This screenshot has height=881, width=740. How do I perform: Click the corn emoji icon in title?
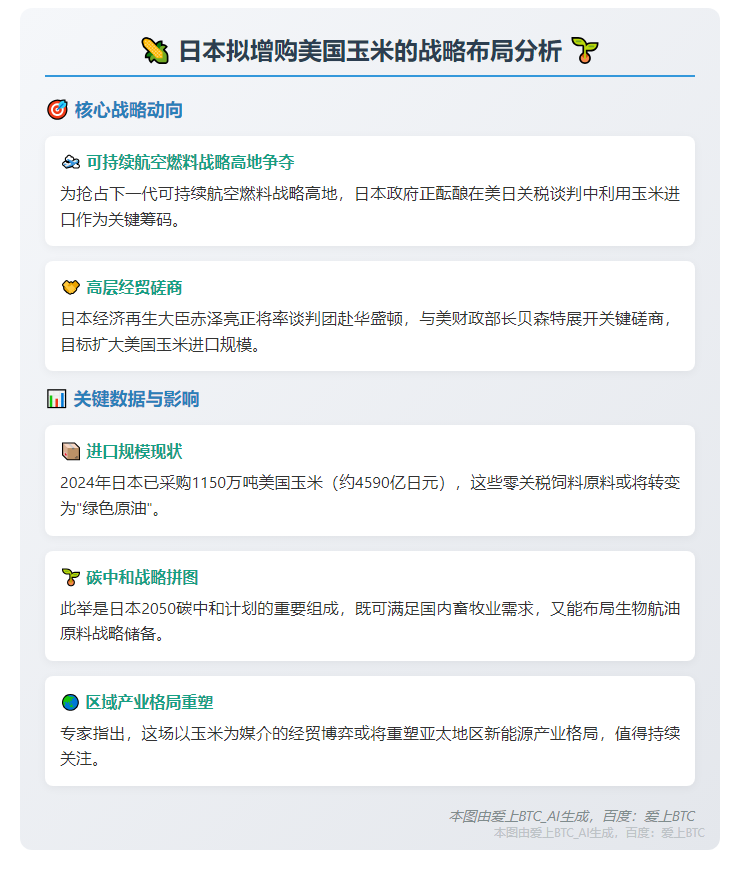[155, 51]
